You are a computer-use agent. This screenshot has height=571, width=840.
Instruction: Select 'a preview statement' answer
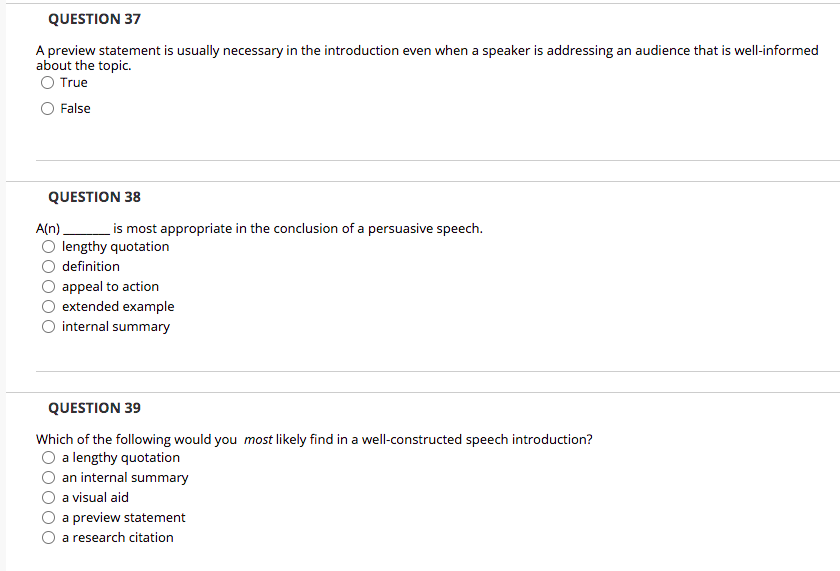coord(47,518)
